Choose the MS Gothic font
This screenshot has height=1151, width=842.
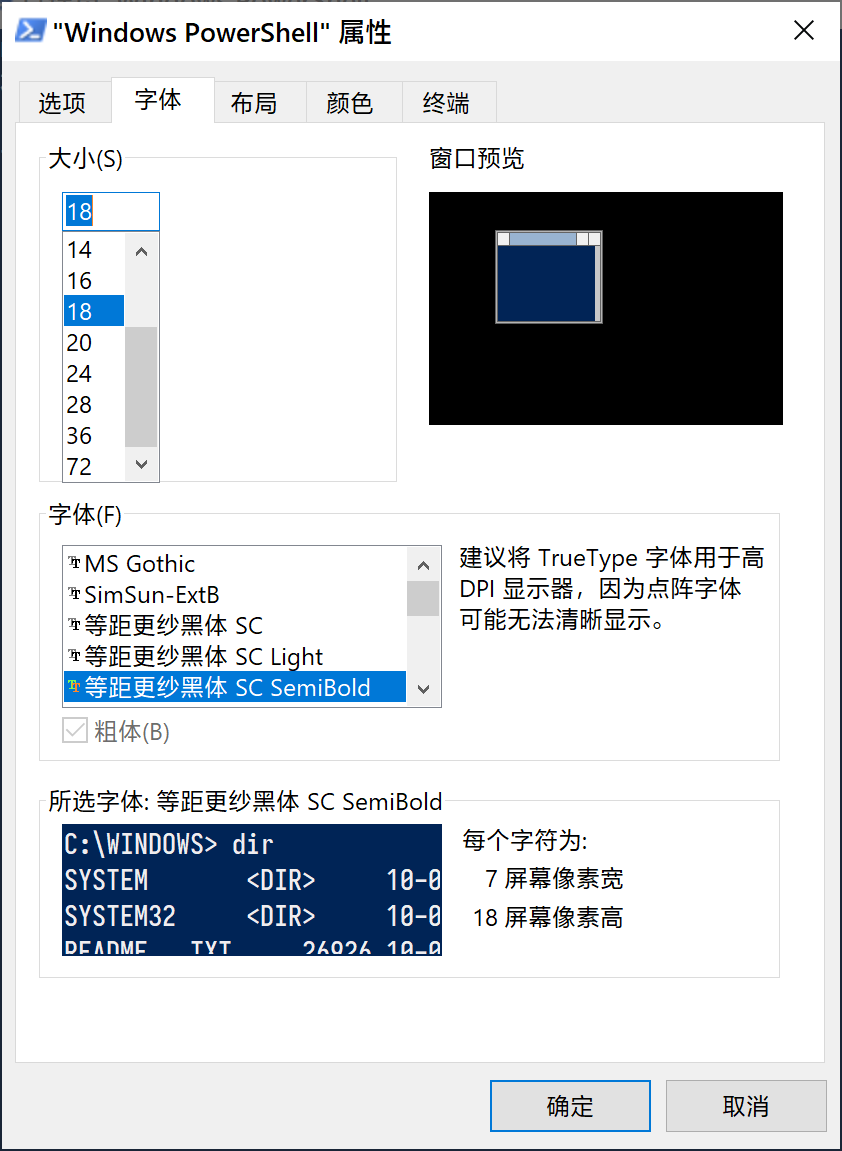point(235,563)
